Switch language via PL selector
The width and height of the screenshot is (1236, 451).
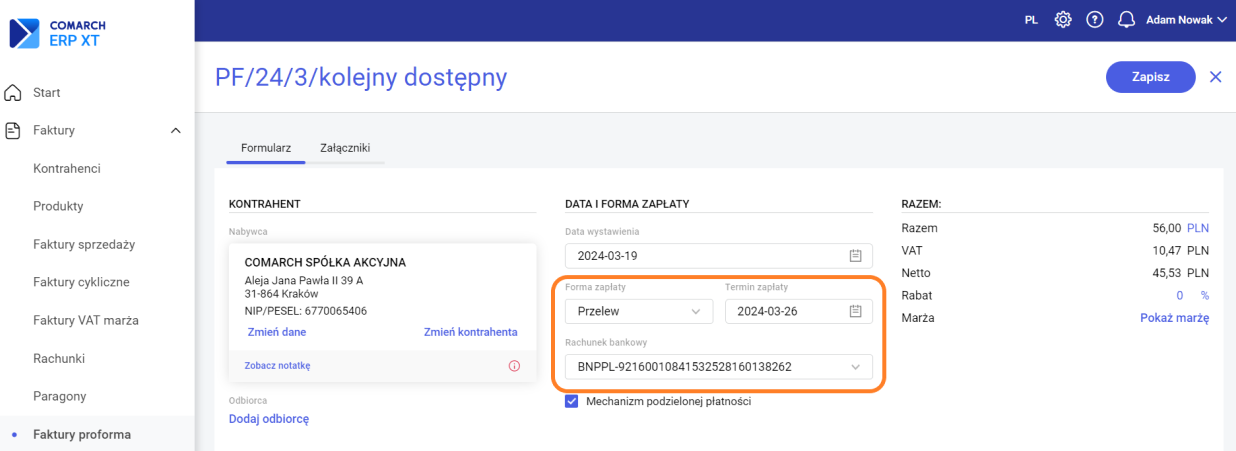click(1031, 20)
